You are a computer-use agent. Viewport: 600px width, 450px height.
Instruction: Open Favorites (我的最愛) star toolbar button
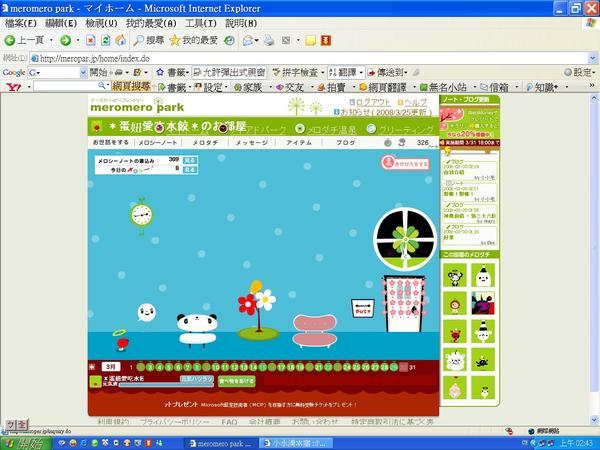pyautogui.click(x=194, y=40)
